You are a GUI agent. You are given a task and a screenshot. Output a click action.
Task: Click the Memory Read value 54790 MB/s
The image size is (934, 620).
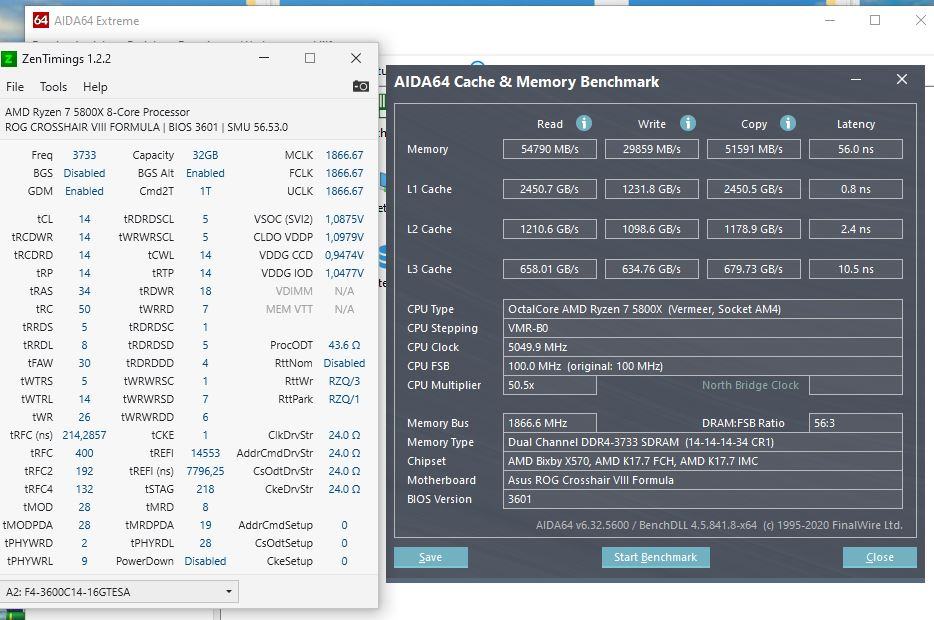point(550,149)
